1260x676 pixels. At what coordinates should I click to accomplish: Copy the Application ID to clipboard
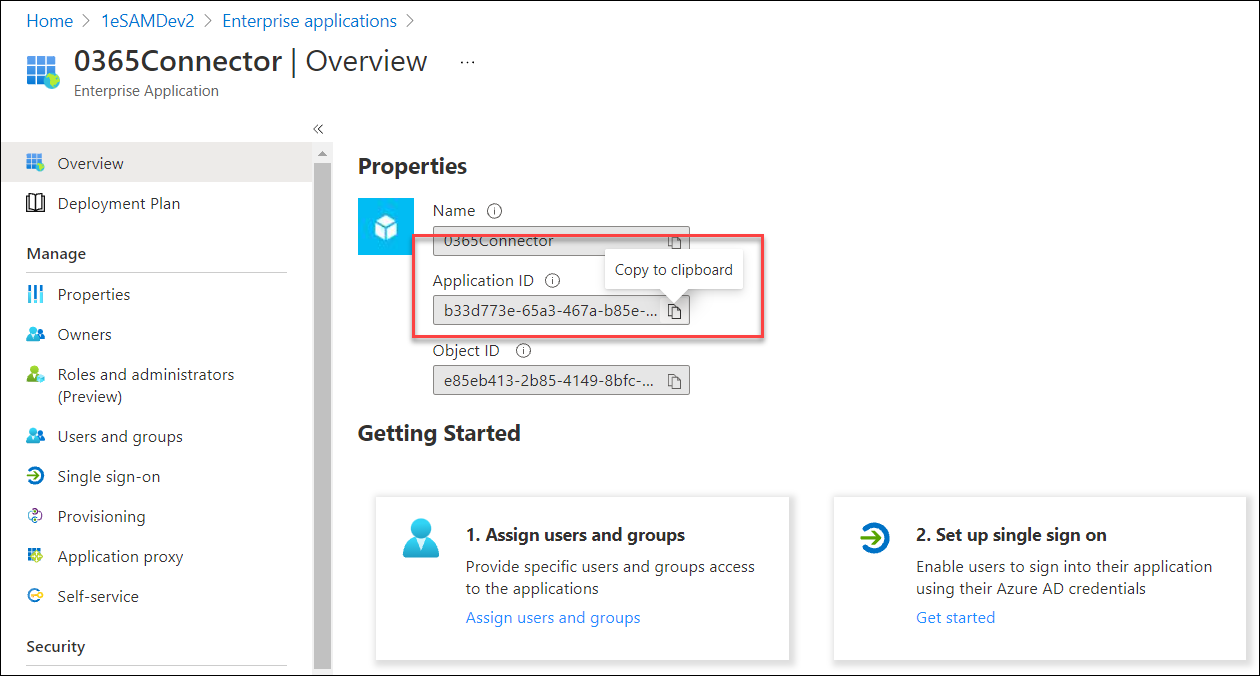pyautogui.click(x=675, y=312)
